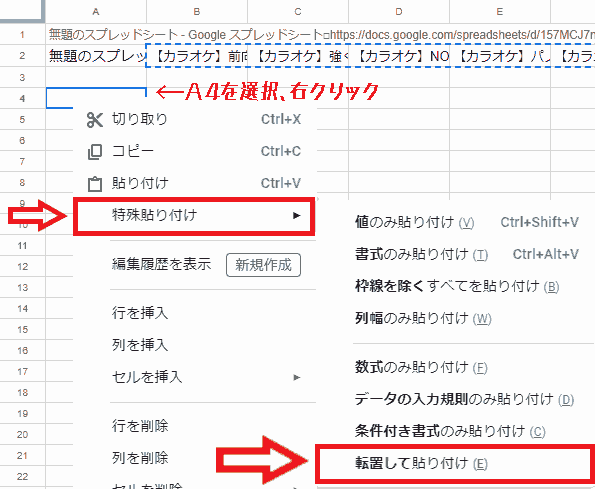The image size is (595, 489).
Task: Click cell C2 【カラオケ】強く
Action: coord(298,56)
